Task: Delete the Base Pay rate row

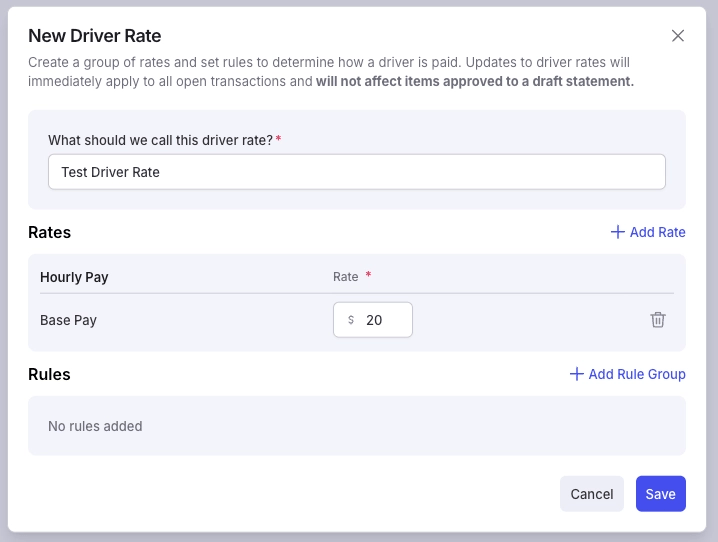Action: pos(658,320)
